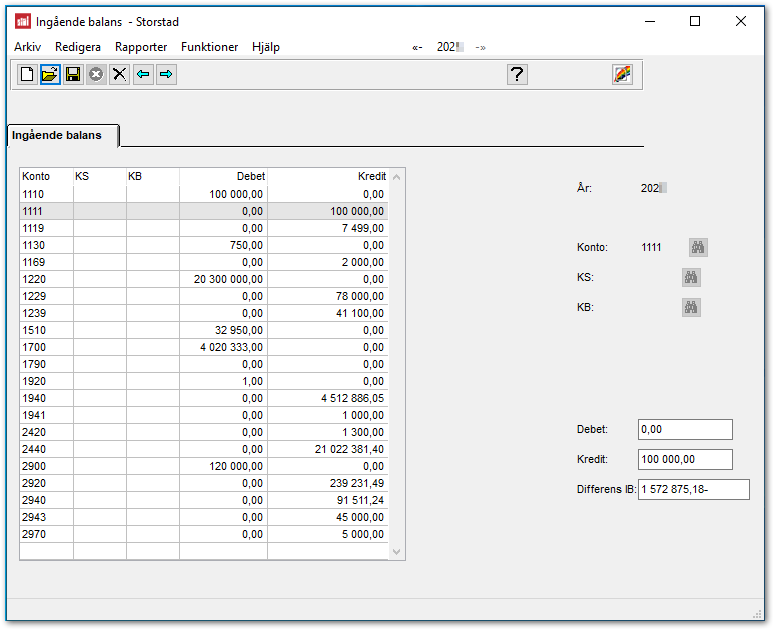The height and width of the screenshot is (630, 774).
Task: Click the Open folder toolbar icon
Action: click(50, 74)
